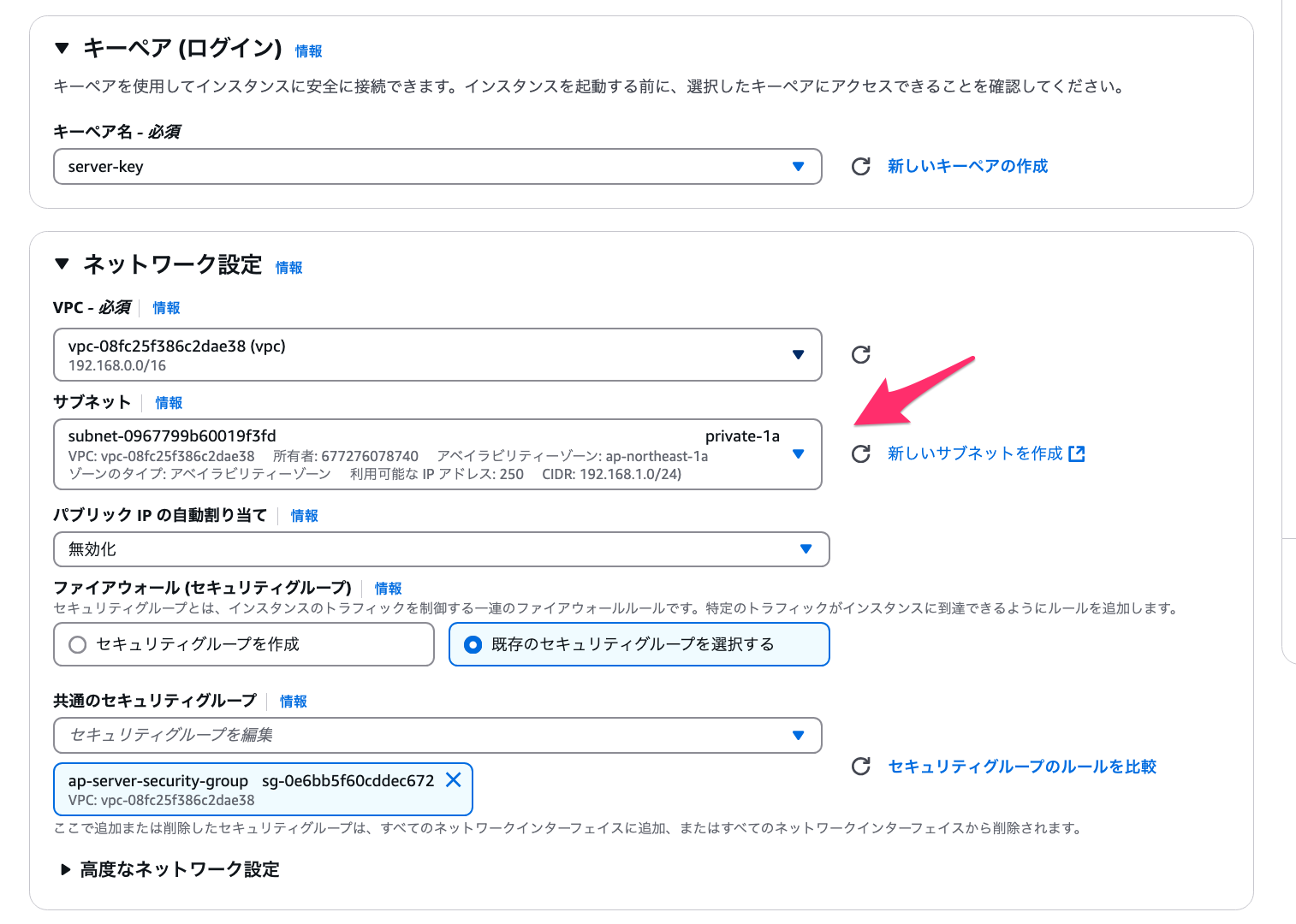Click the 情報 link next to VPC
Viewport: 1296px width, 924px height.
click(x=166, y=308)
